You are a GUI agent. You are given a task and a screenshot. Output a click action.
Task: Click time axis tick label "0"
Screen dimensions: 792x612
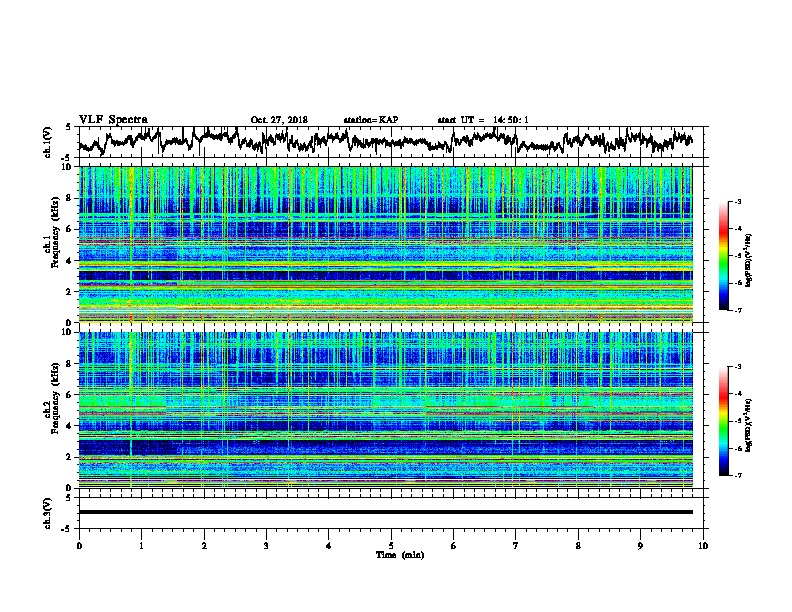coord(79,546)
